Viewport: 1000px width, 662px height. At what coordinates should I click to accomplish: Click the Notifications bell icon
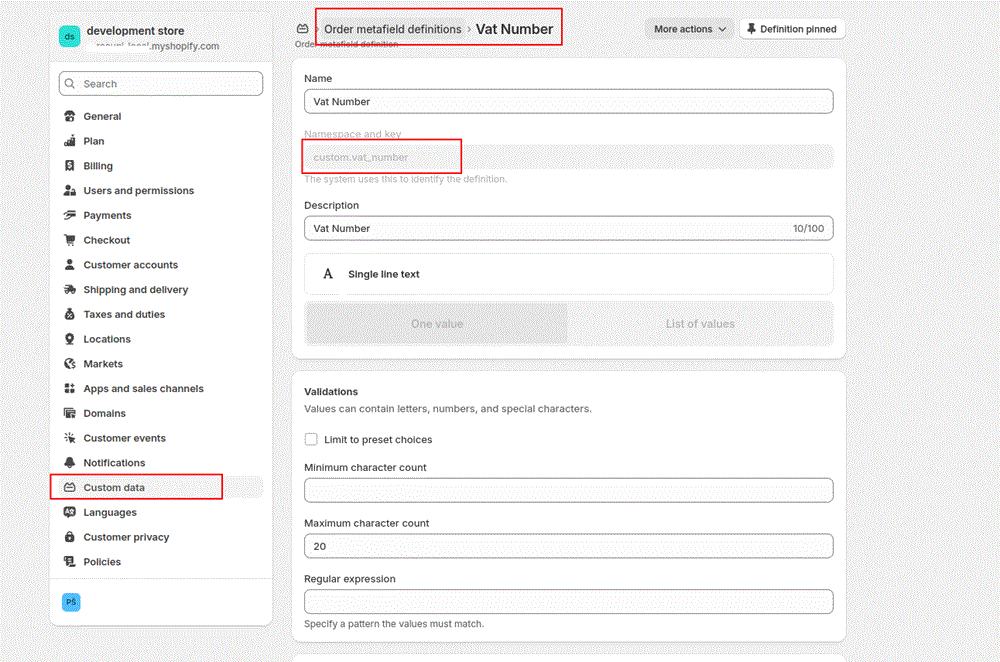pos(70,463)
